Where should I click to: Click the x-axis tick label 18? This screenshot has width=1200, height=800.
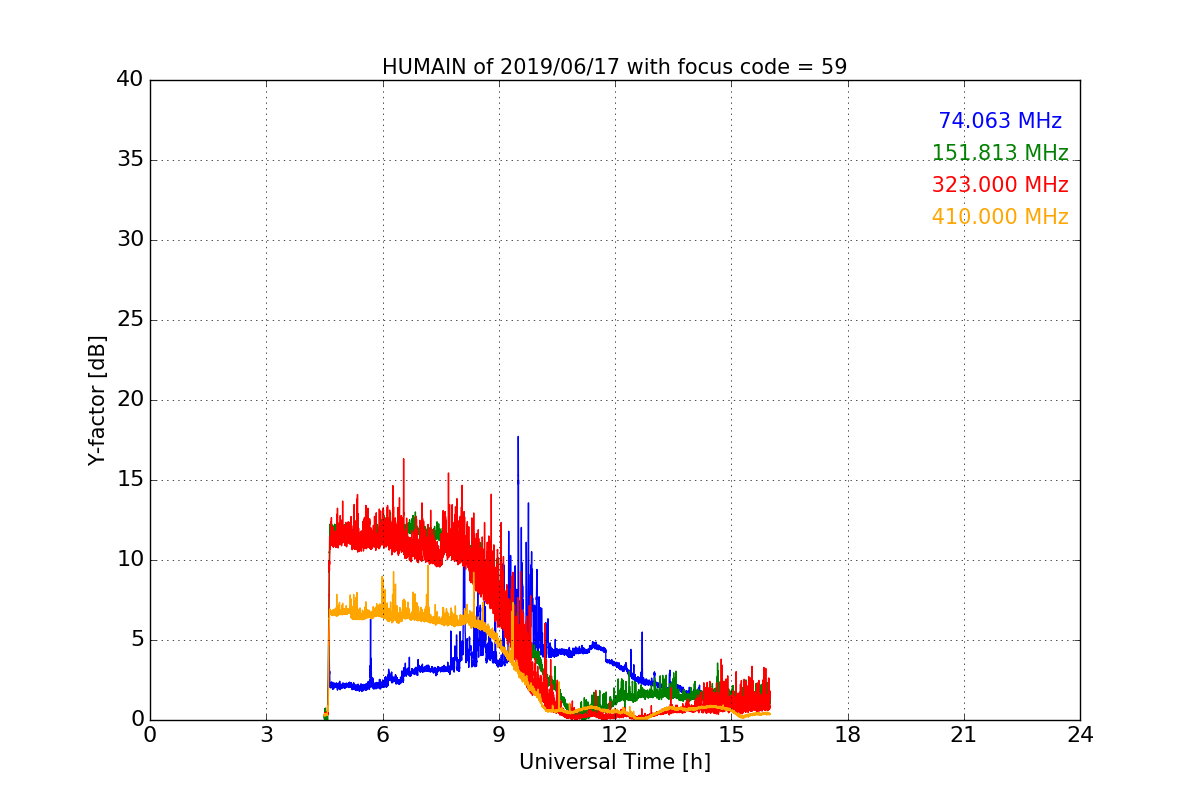click(848, 735)
